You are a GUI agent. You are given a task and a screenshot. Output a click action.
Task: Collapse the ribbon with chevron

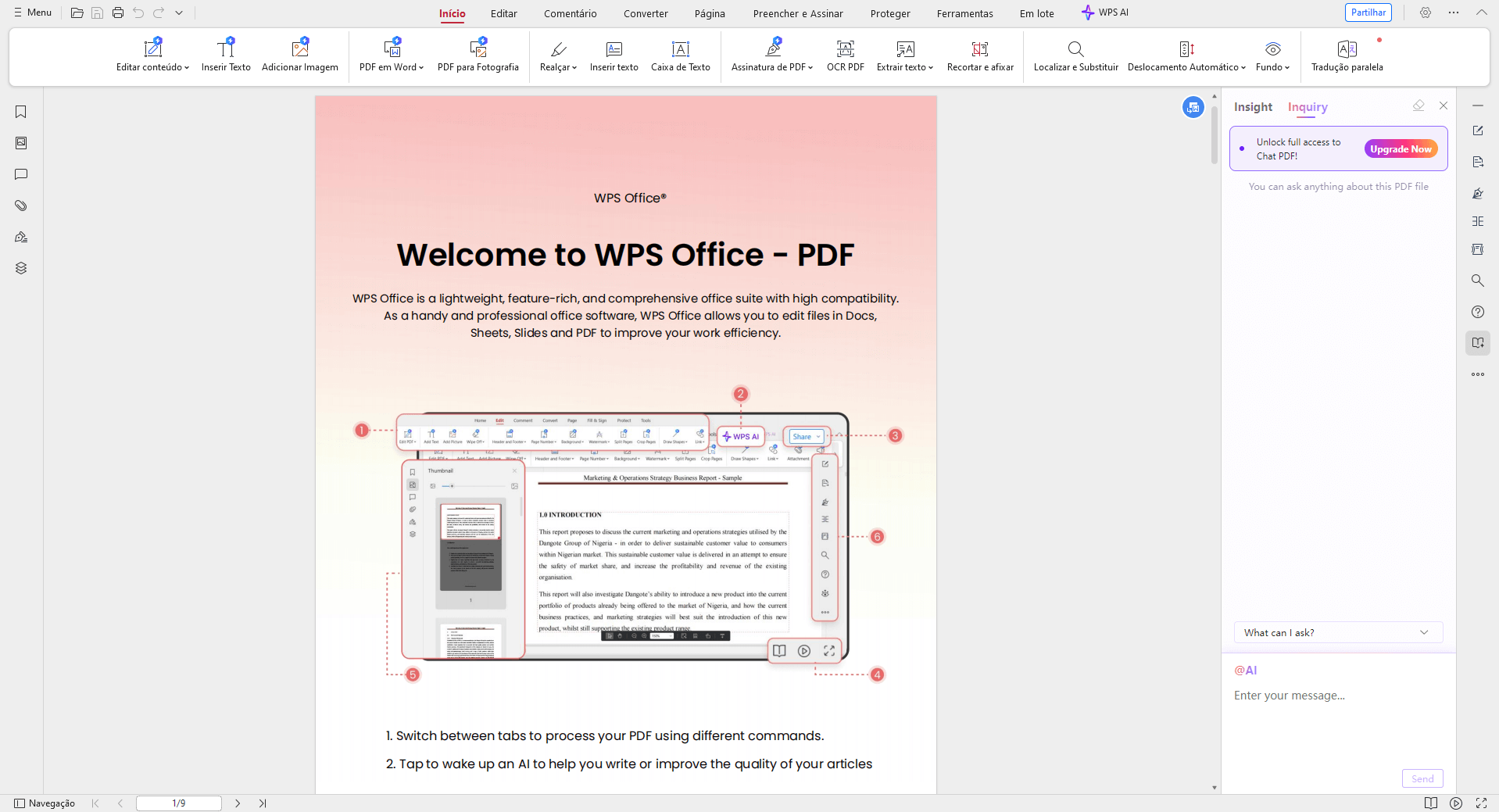1481,13
